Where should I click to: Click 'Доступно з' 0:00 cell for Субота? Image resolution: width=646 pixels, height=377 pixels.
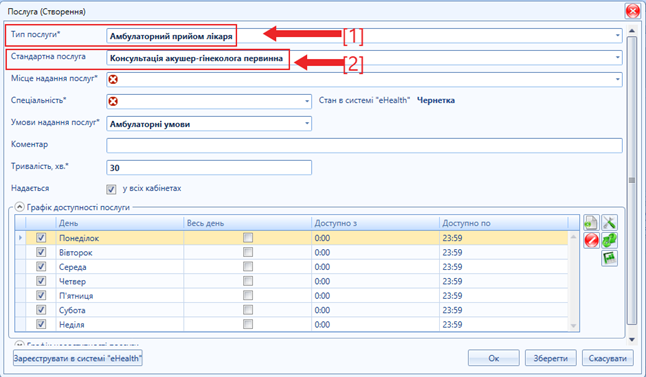(375, 310)
